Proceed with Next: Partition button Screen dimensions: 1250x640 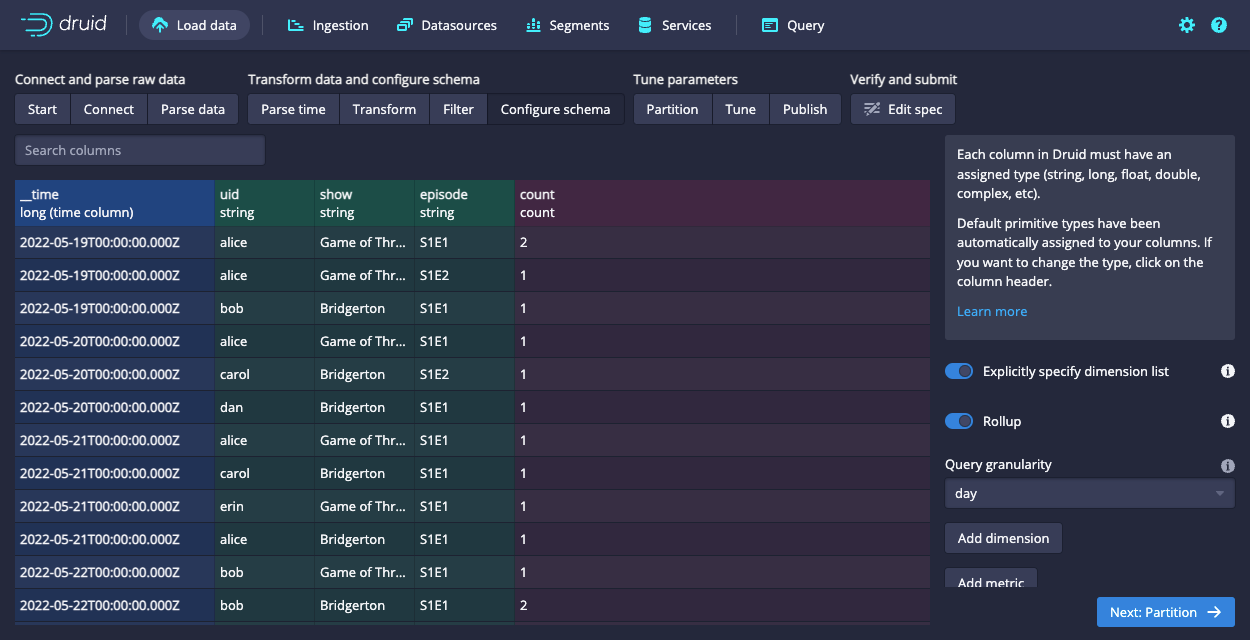click(1165, 612)
